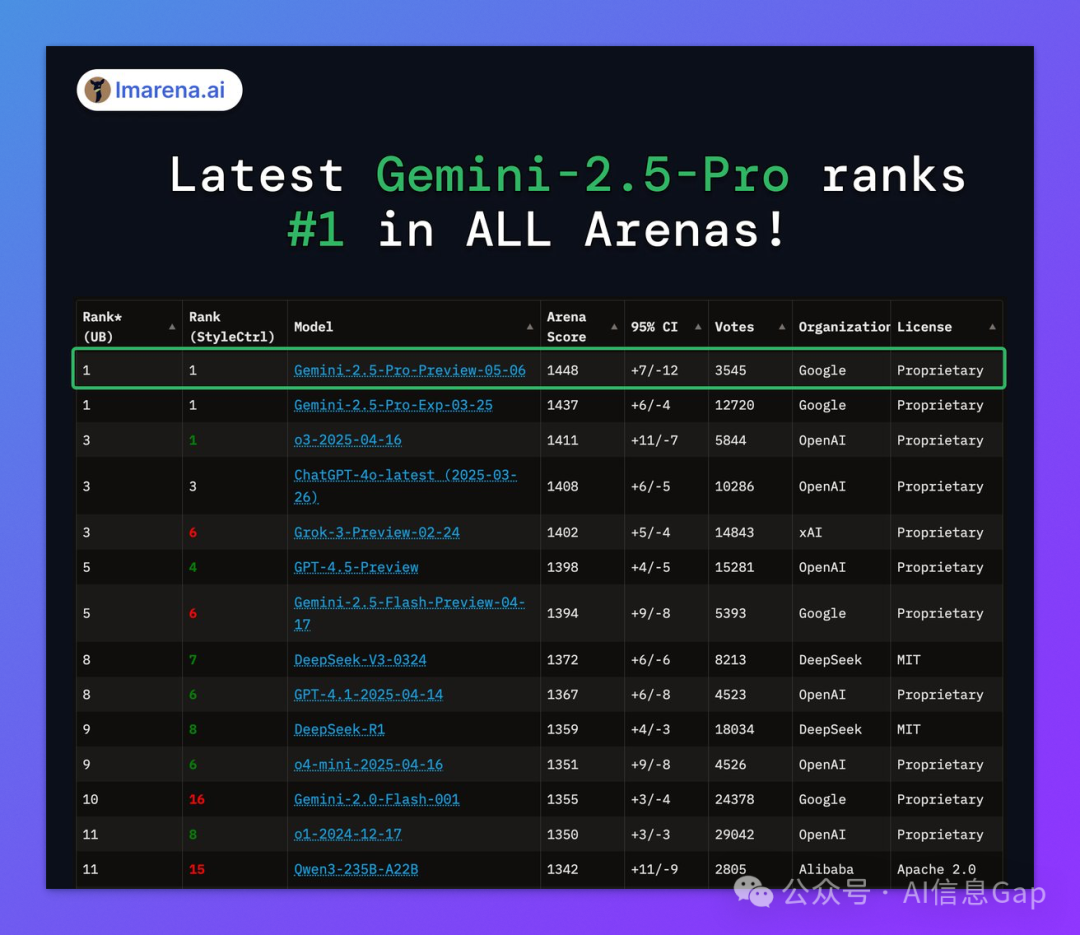Click the License header label

(924, 327)
